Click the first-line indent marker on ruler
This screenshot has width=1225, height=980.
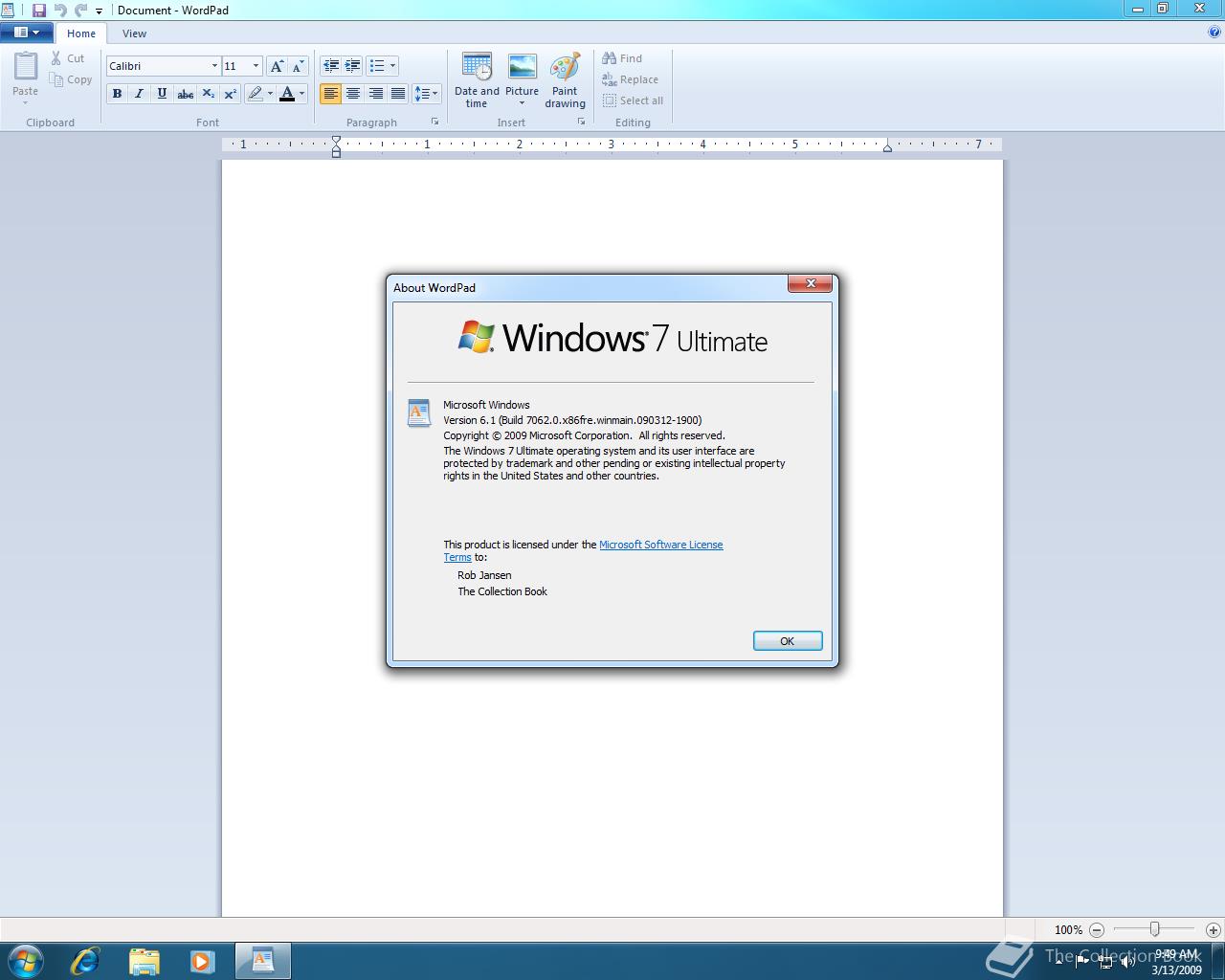point(336,141)
